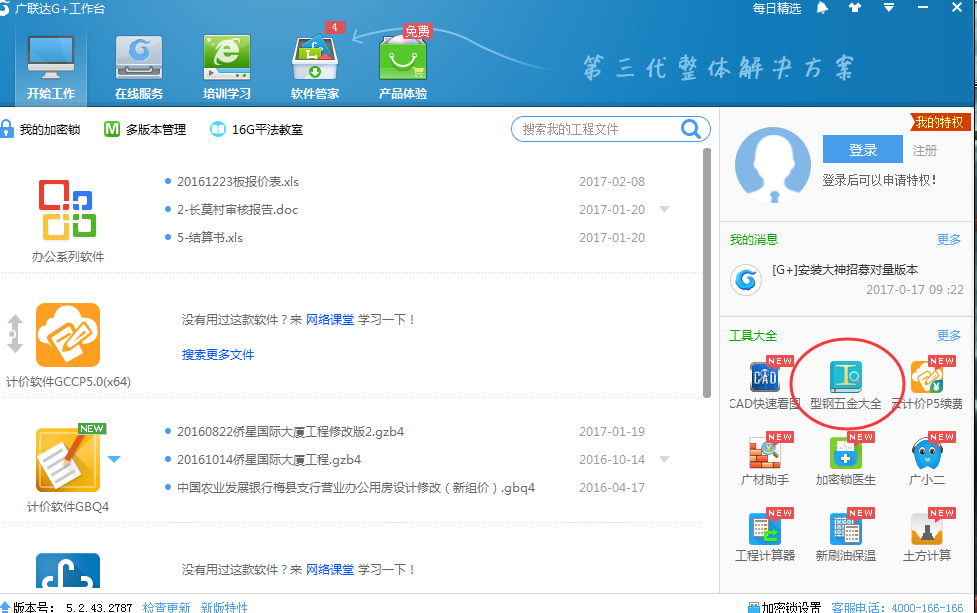
Task: Launch 计价软件GCCP5.0(x64) icon
Action: point(68,335)
